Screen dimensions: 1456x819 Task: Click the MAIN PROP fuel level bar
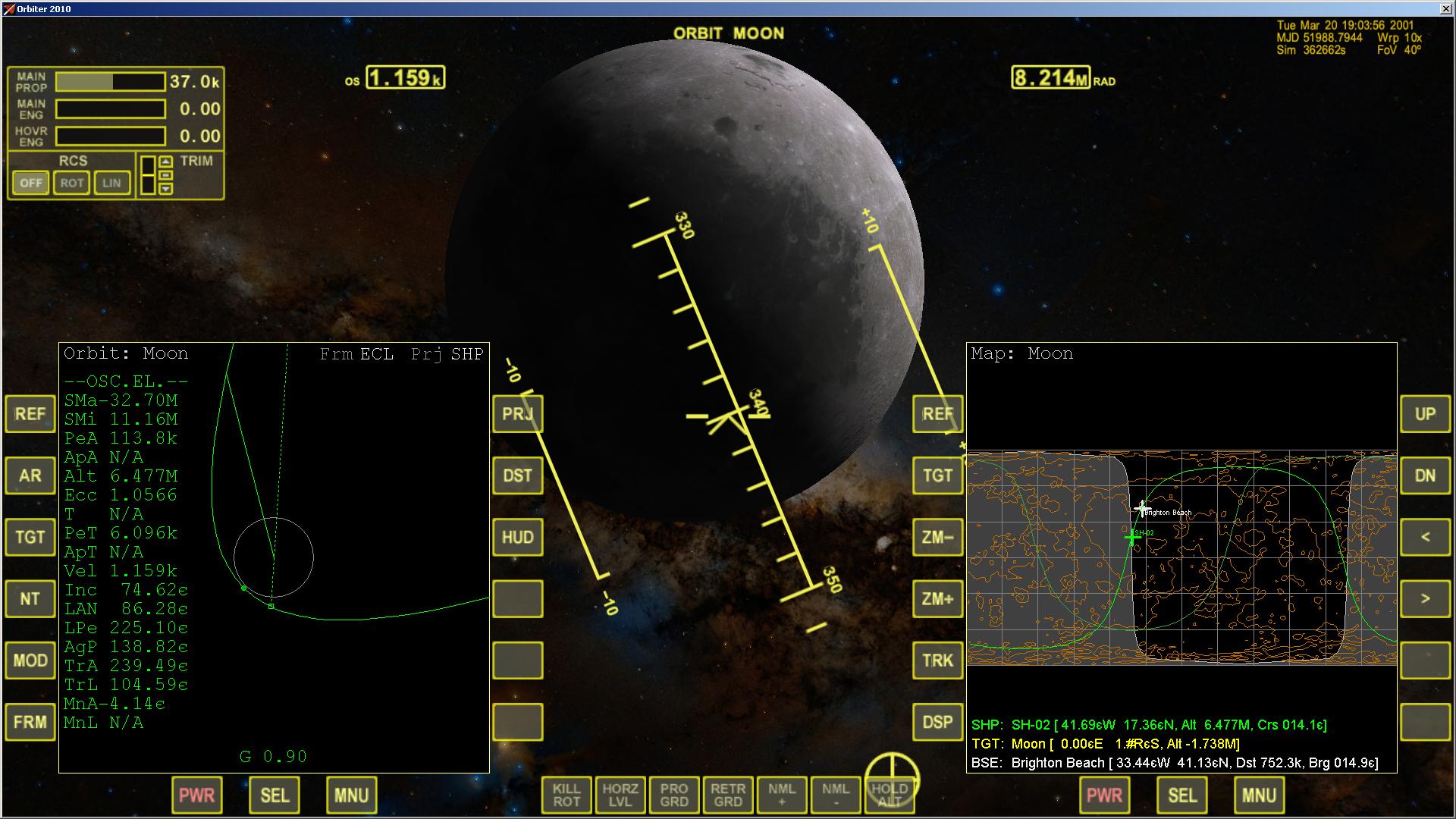(111, 82)
